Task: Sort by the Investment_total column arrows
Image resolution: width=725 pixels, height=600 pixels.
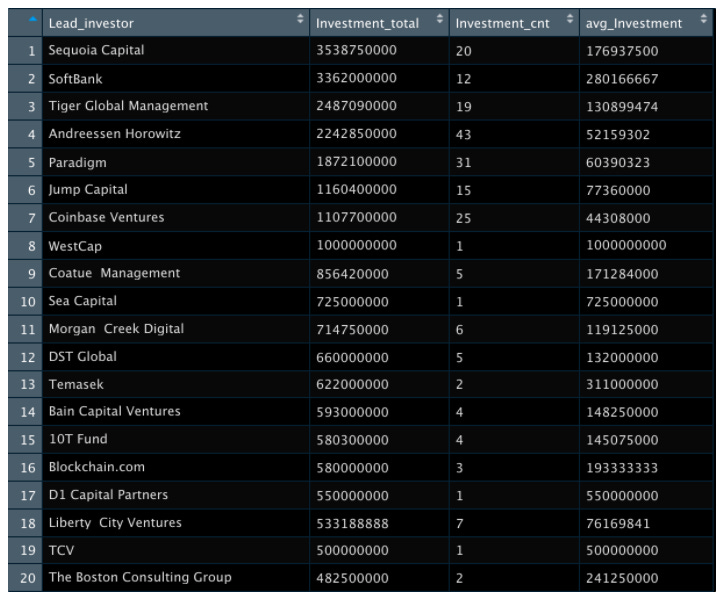Action: coord(439,19)
